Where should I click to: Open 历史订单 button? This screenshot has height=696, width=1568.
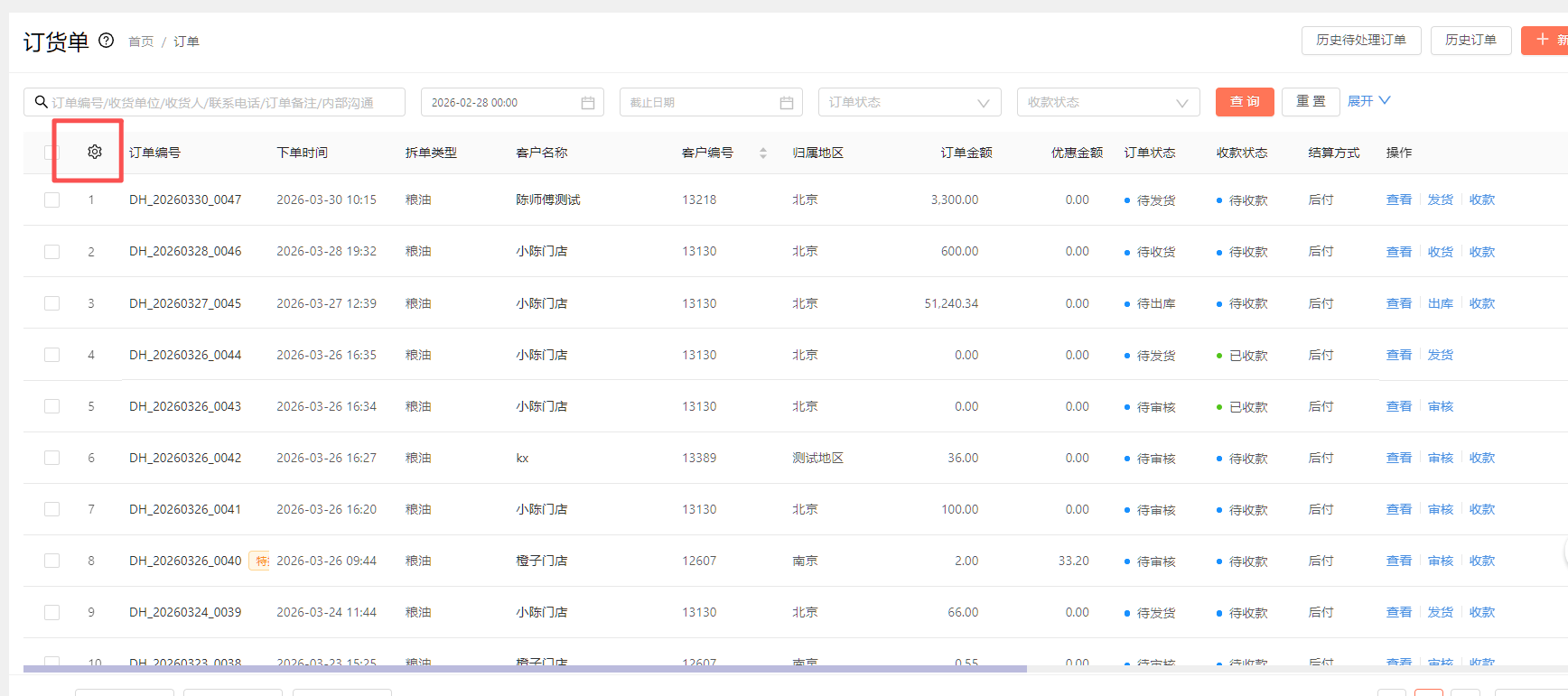[x=1470, y=41]
